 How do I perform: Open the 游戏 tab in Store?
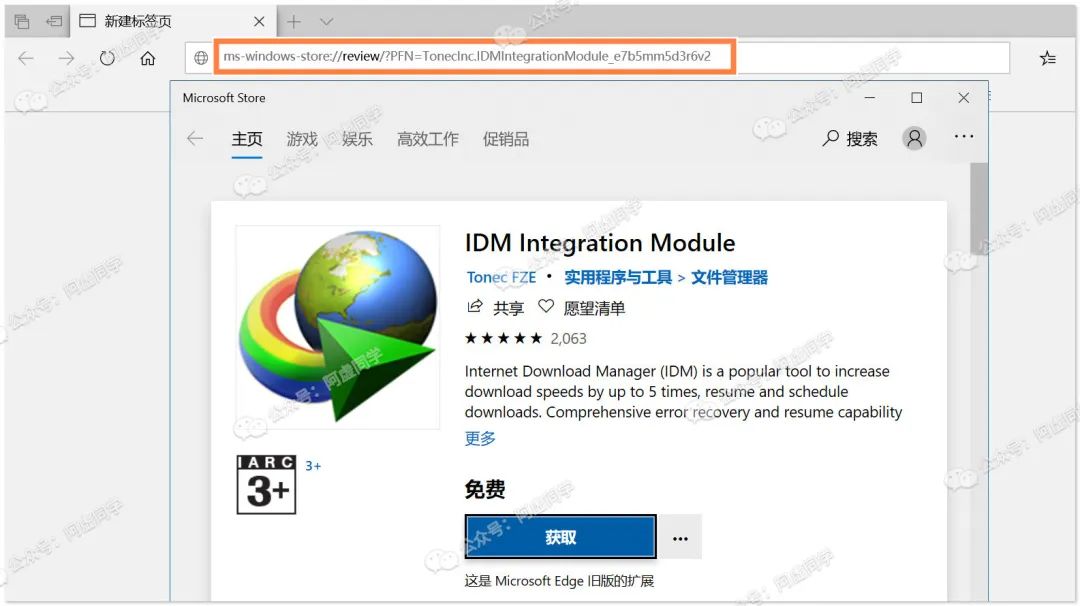(x=302, y=139)
